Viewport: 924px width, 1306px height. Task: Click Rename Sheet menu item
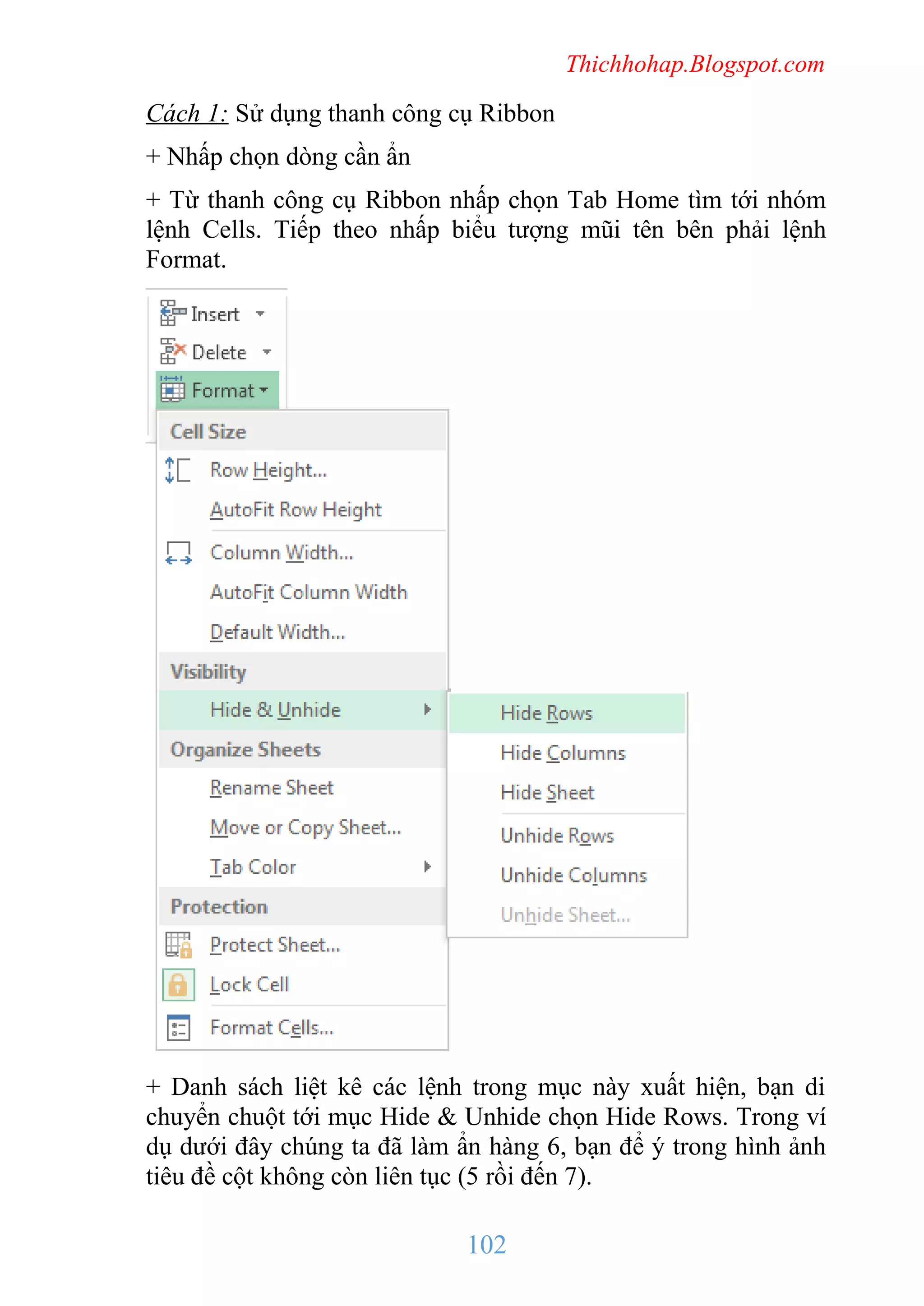pyautogui.click(x=272, y=788)
